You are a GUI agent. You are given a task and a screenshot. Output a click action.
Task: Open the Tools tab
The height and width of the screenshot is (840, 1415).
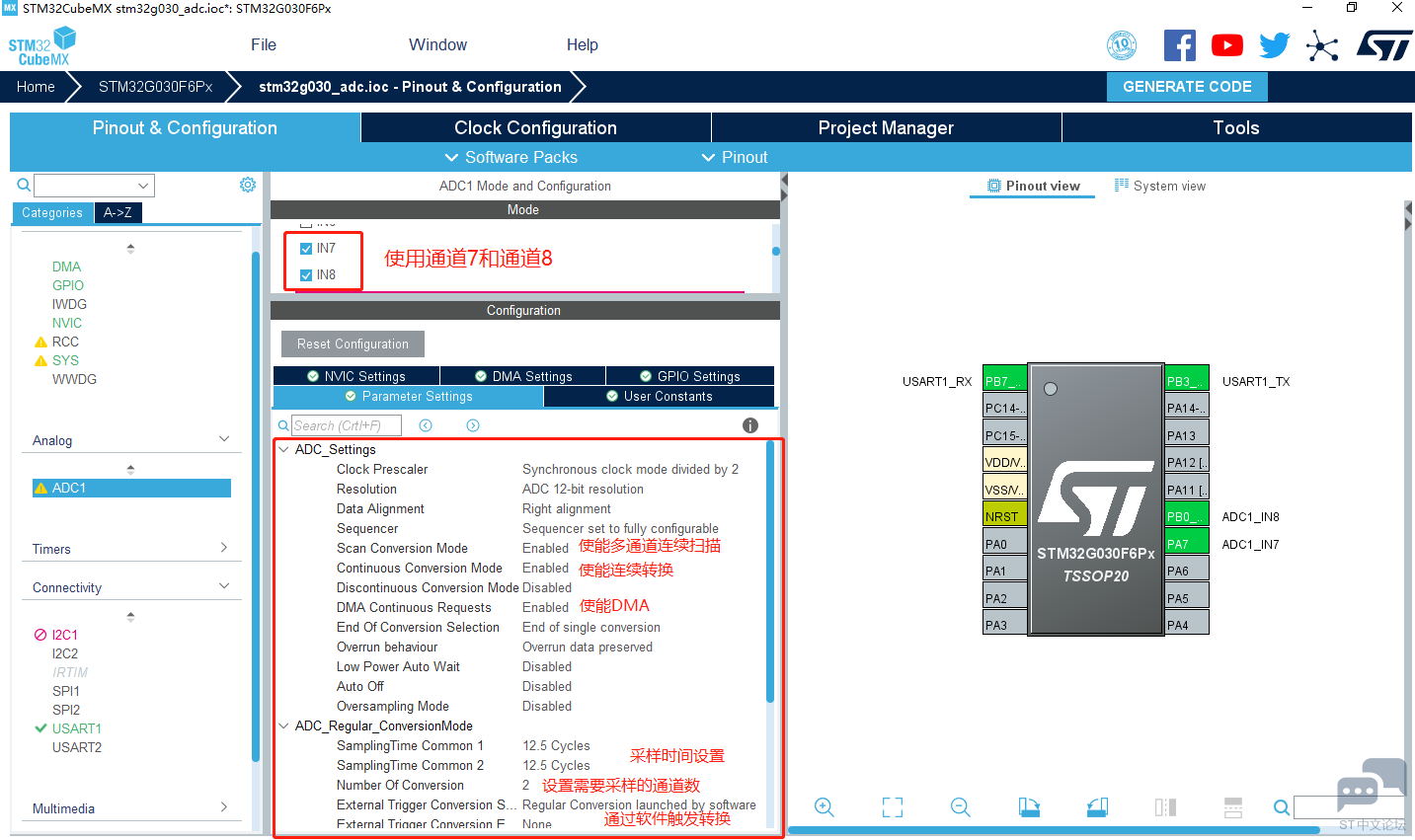(1236, 127)
